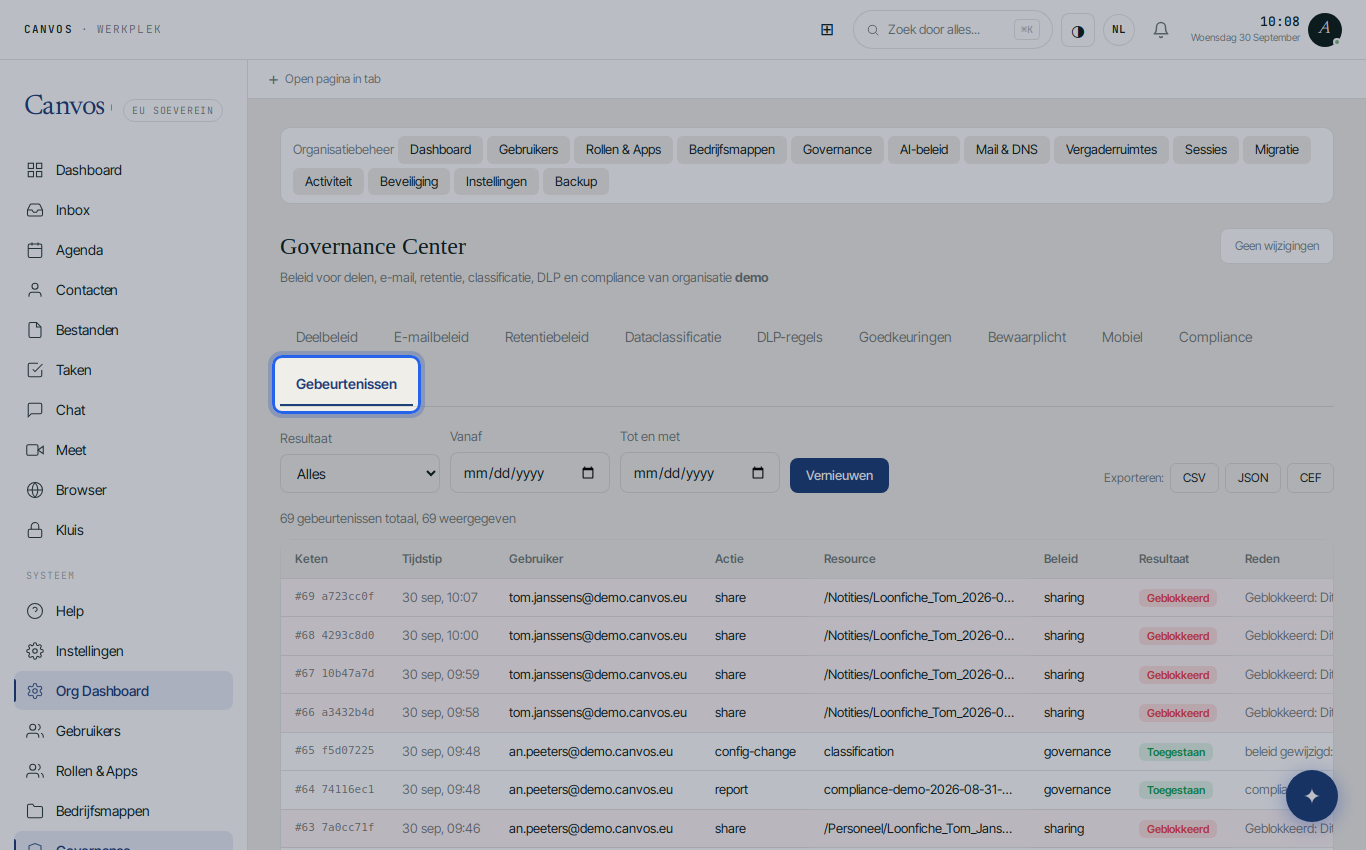The image size is (1366, 850).
Task: Open sidebar Instellingen under Systeem
Action: pos(124,651)
